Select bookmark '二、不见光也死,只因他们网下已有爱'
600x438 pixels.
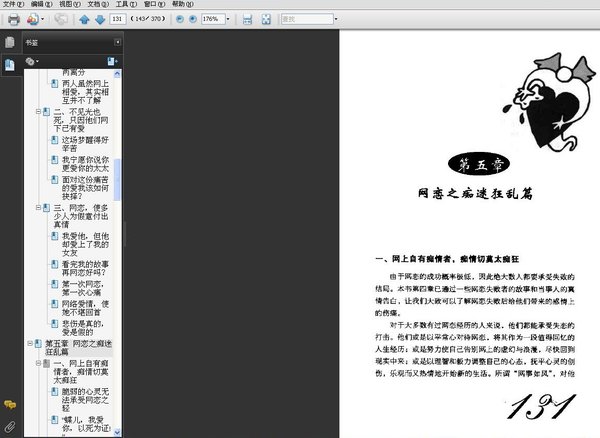coord(81,120)
